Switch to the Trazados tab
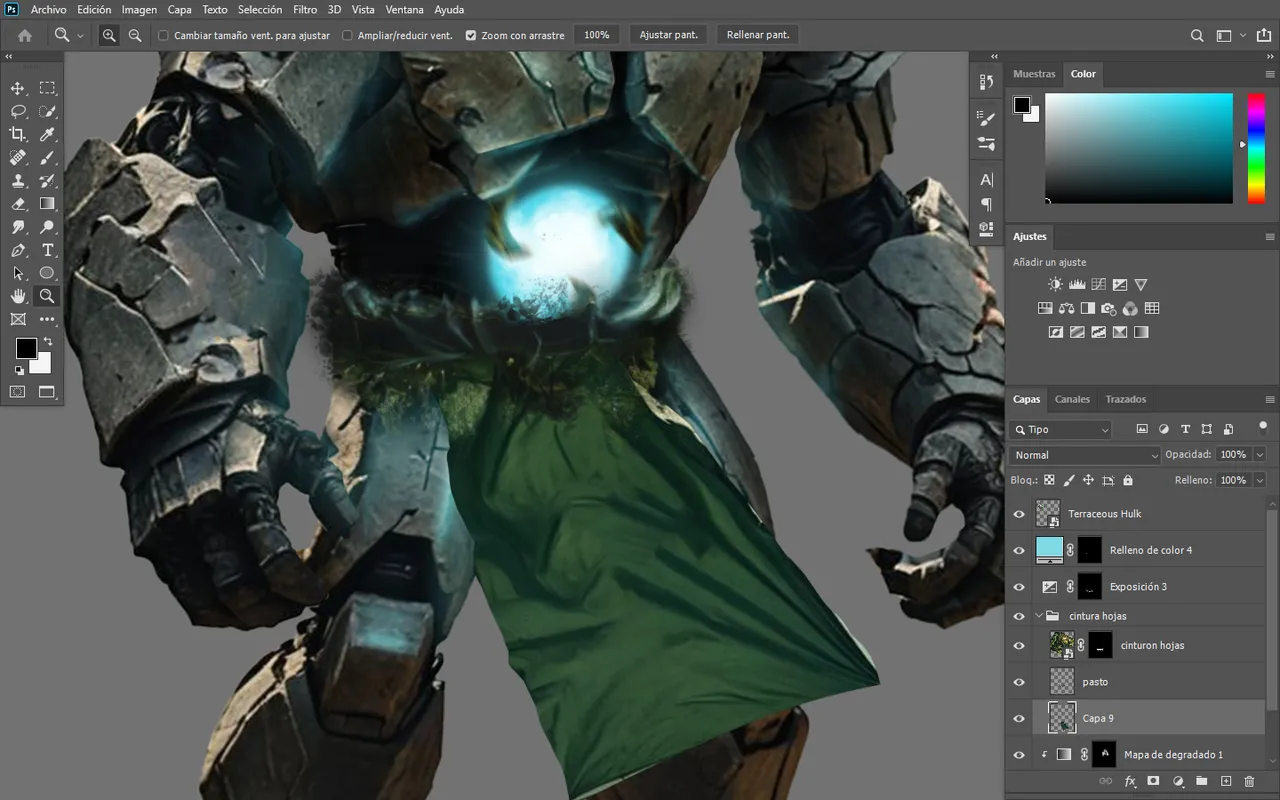This screenshot has width=1280, height=800. (x=1126, y=399)
